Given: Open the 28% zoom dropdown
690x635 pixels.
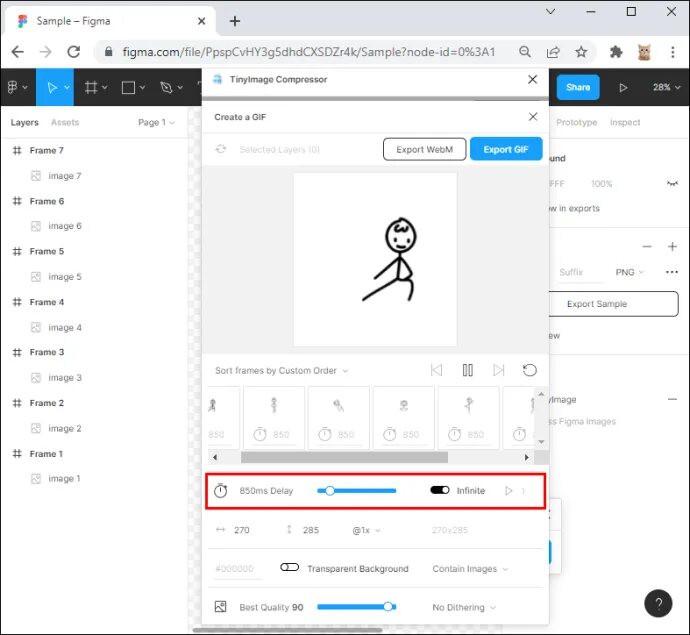Looking at the screenshot, I should (x=666, y=87).
